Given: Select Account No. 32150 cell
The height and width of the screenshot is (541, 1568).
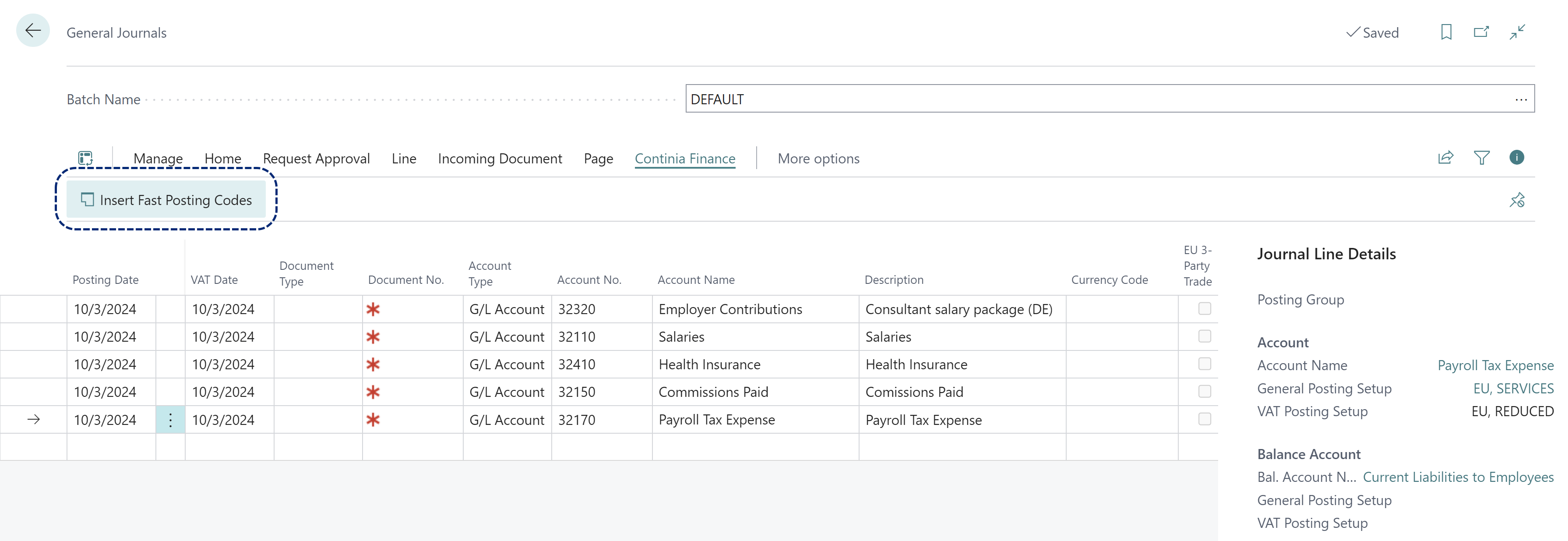Looking at the screenshot, I should coord(601,392).
